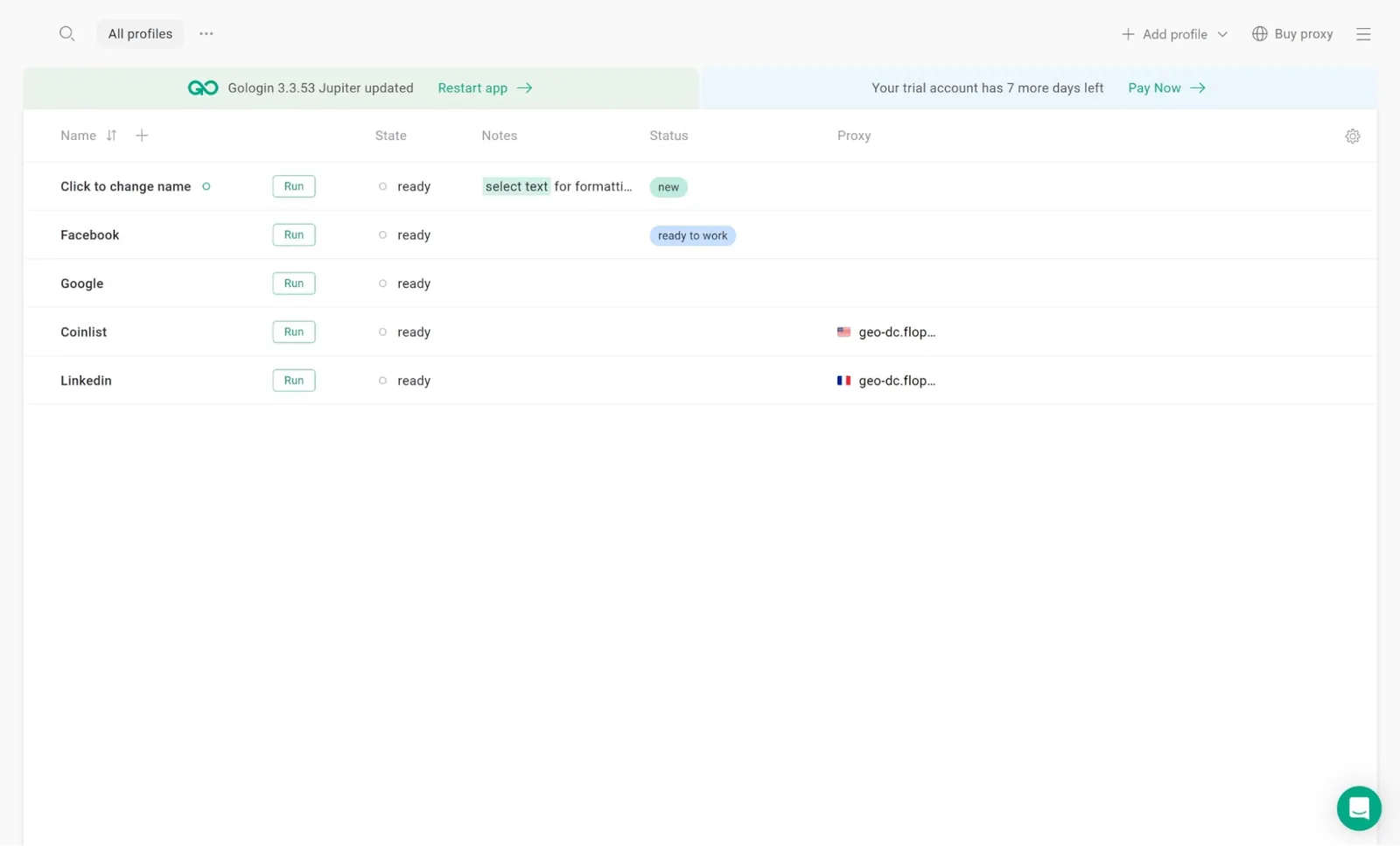Click the Buy proxy globe icon
This screenshot has width=1400, height=846.
1260,34
